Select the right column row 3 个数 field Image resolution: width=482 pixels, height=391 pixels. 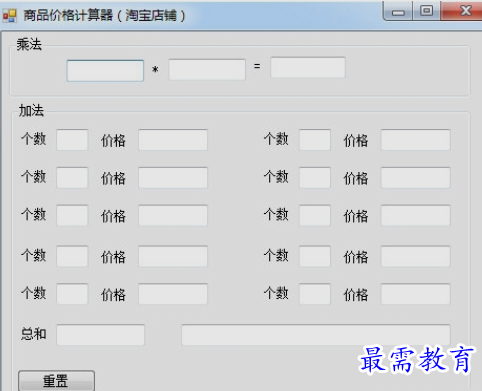pos(315,216)
